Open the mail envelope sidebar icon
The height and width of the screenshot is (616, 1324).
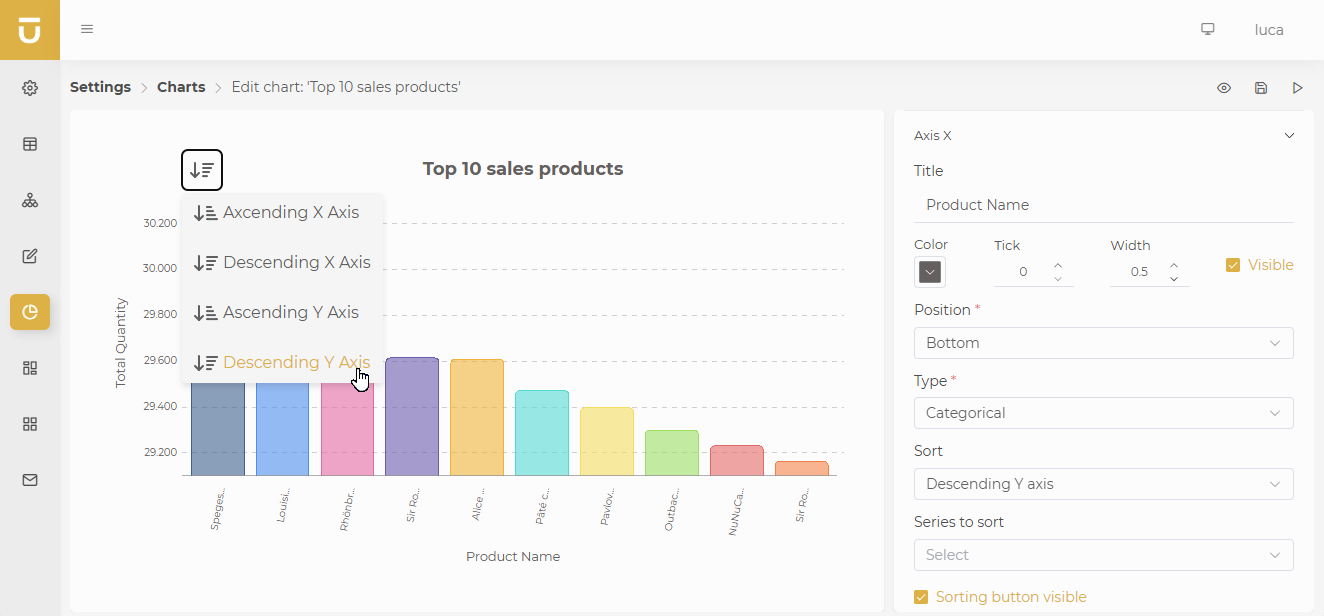[x=30, y=480]
